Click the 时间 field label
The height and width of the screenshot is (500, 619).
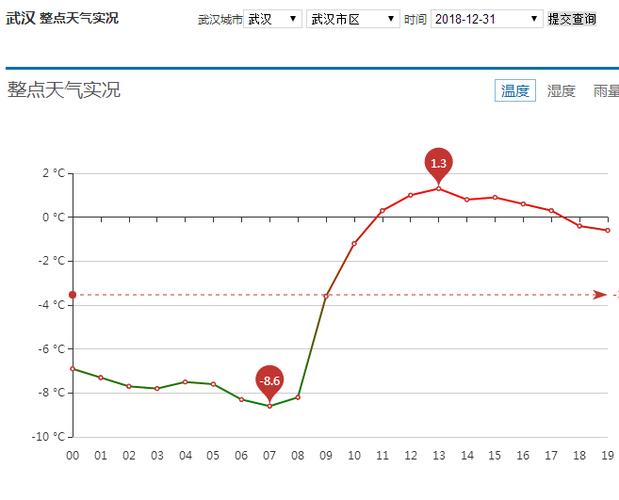415,19
